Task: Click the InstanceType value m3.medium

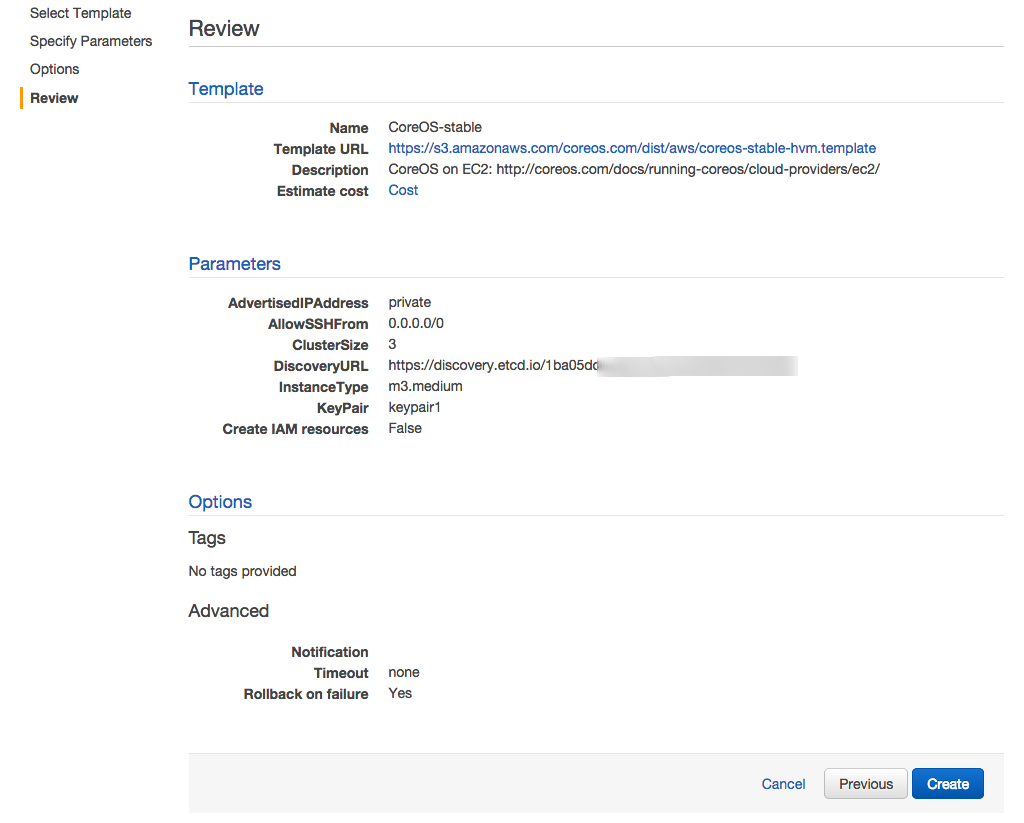Action: pos(425,386)
